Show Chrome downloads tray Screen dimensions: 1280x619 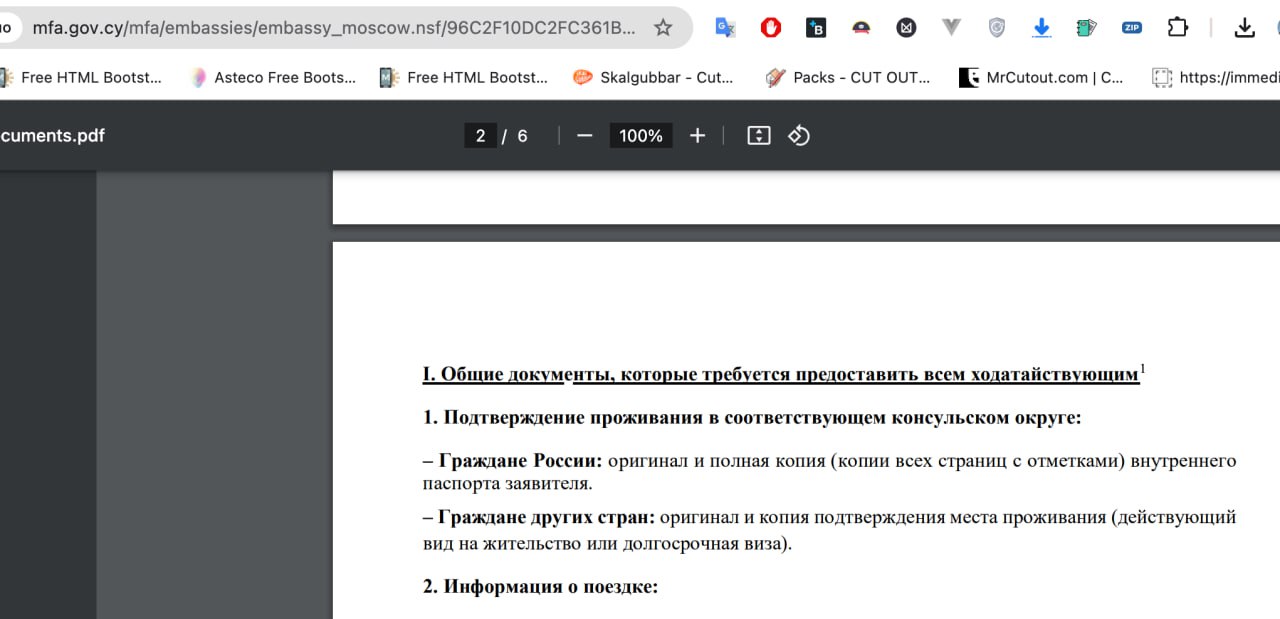tap(1244, 28)
